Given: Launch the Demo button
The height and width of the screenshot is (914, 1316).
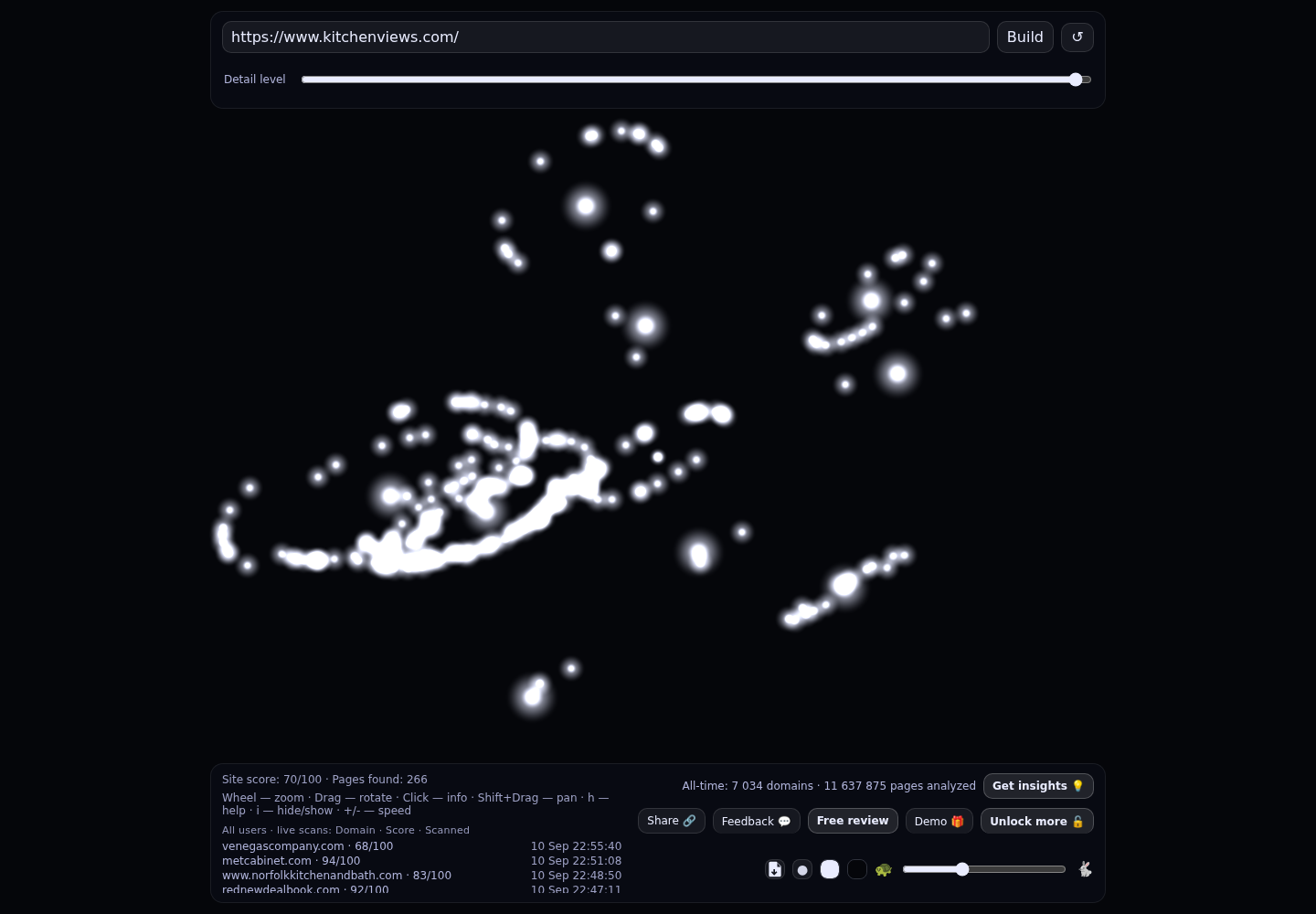Looking at the screenshot, I should coord(939,821).
